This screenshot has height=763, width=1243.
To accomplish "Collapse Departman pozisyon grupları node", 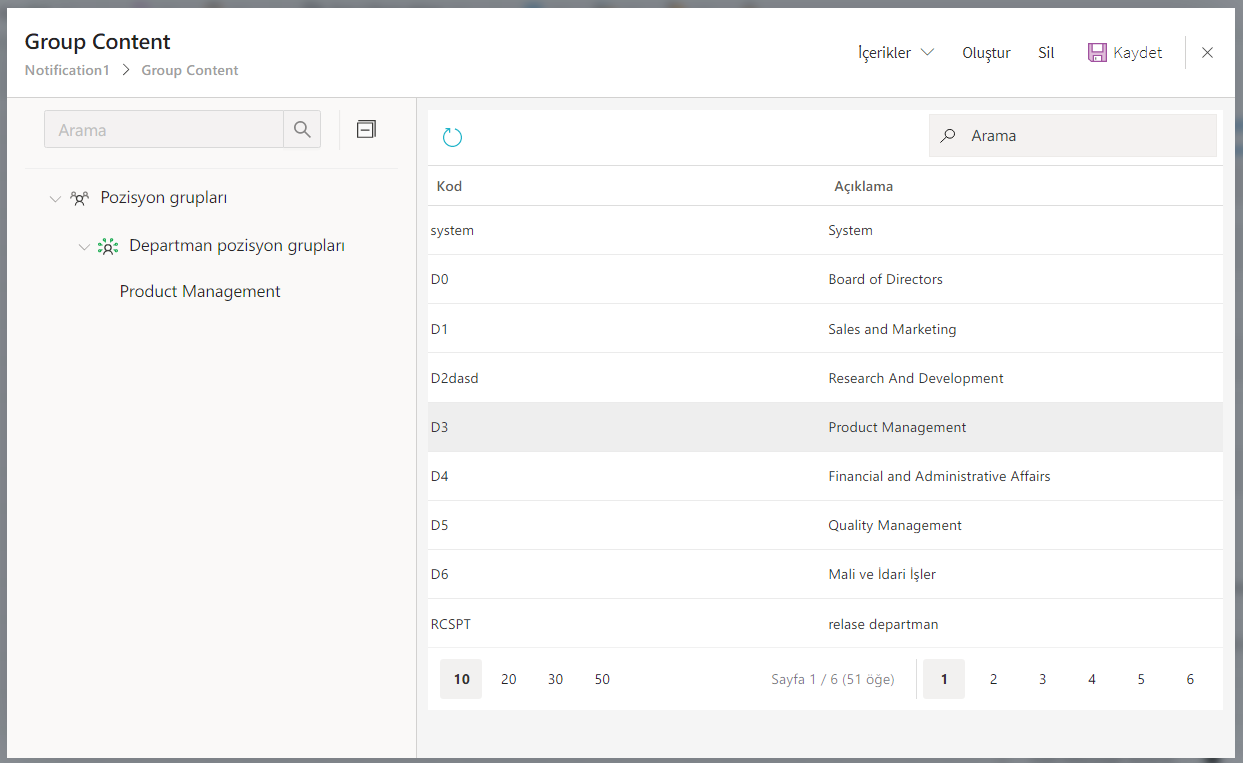I will coord(84,247).
